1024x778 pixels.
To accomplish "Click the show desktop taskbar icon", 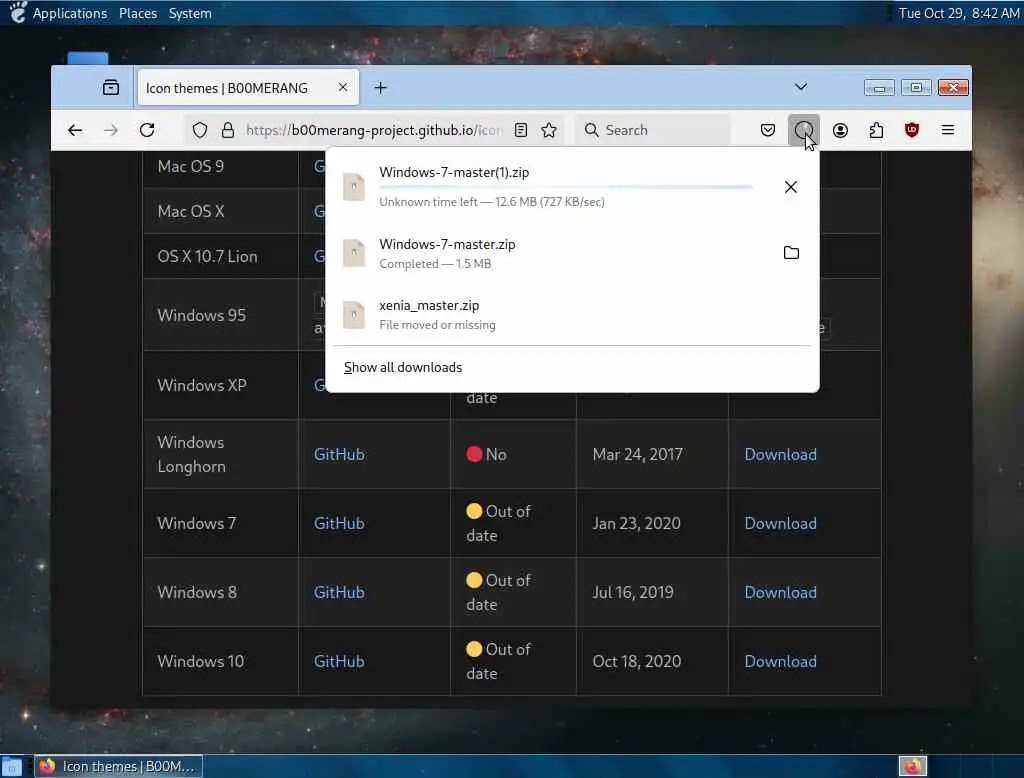I will pyautogui.click(x=12, y=766).
